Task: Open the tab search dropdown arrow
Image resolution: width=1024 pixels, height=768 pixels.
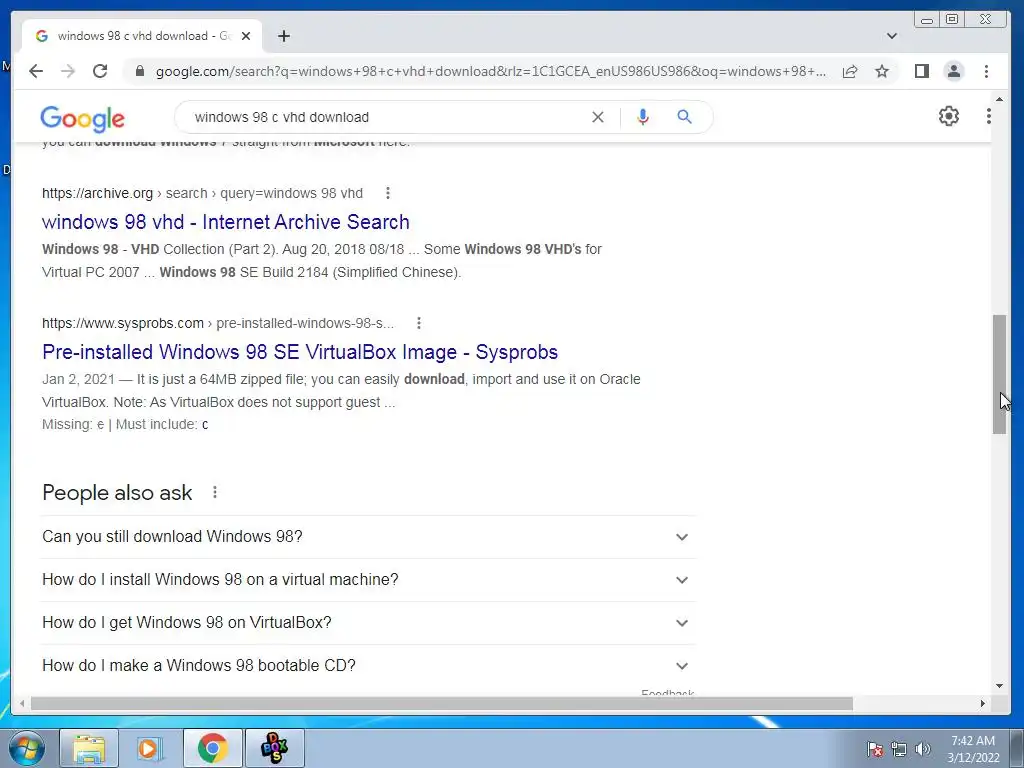Action: (x=891, y=36)
